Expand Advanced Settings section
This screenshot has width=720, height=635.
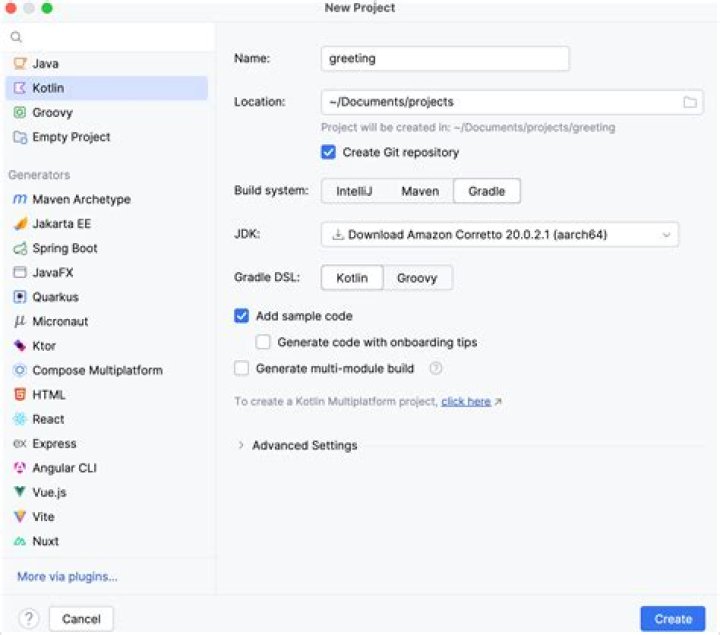pos(241,445)
